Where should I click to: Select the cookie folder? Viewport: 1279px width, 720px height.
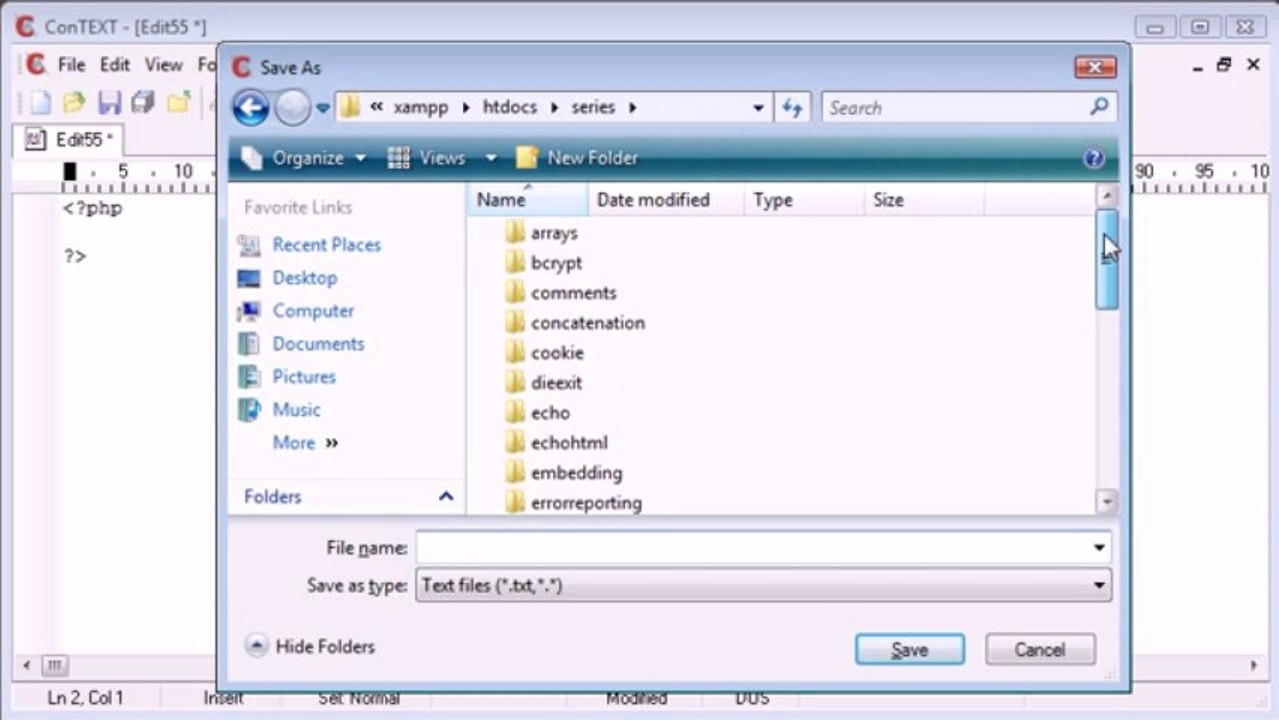[544, 353]
